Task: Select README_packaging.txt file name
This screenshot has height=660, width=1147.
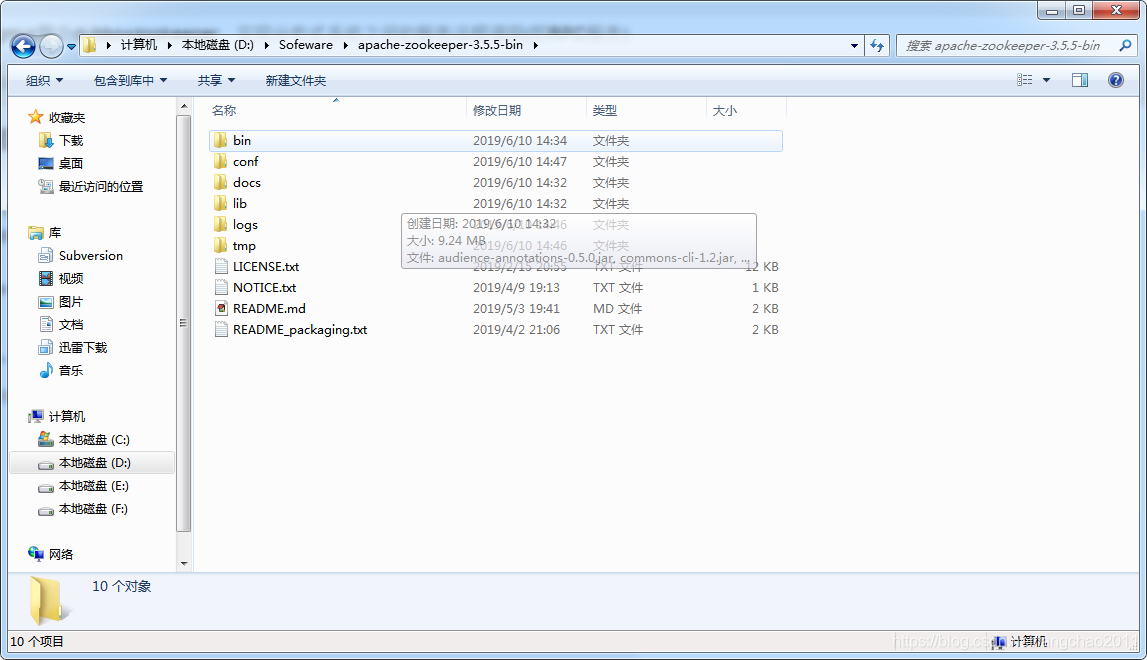Action: coord(300,330)
